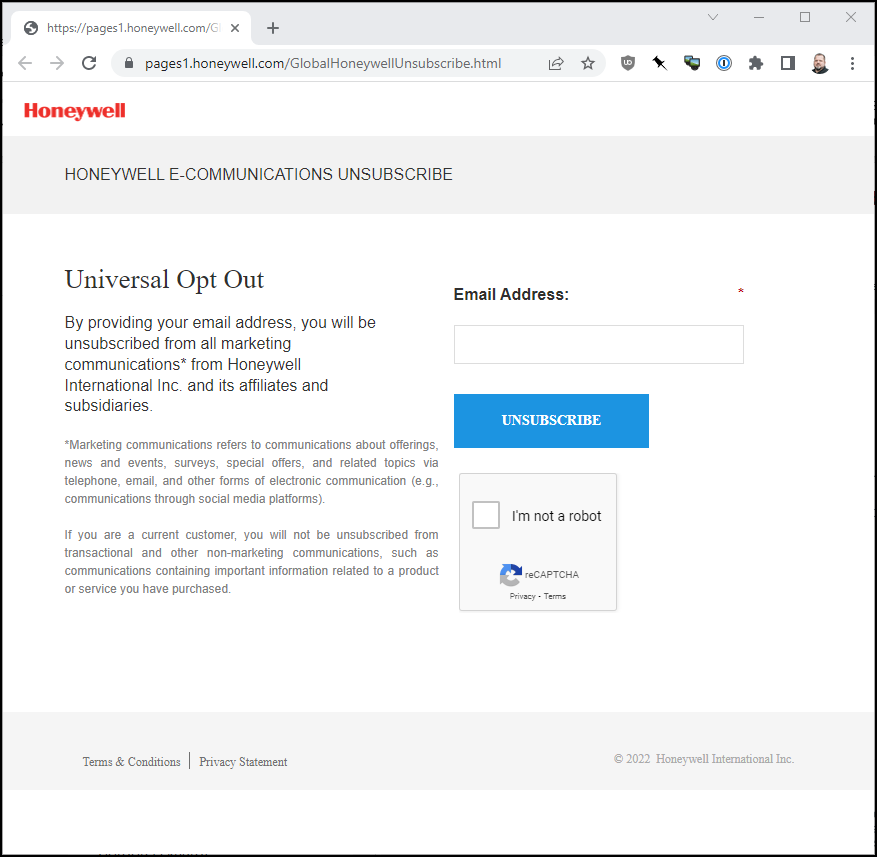Click the Honeywell logo
Image resolution: width=877 pixels, height=857 pixels.
coord(74,111)
